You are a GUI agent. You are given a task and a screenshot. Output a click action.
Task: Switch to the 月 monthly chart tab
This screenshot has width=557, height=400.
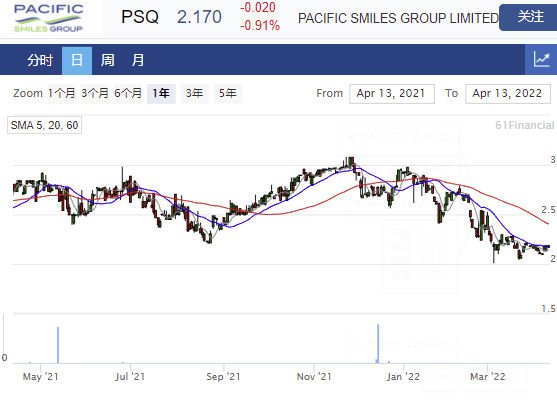(138, 60)
